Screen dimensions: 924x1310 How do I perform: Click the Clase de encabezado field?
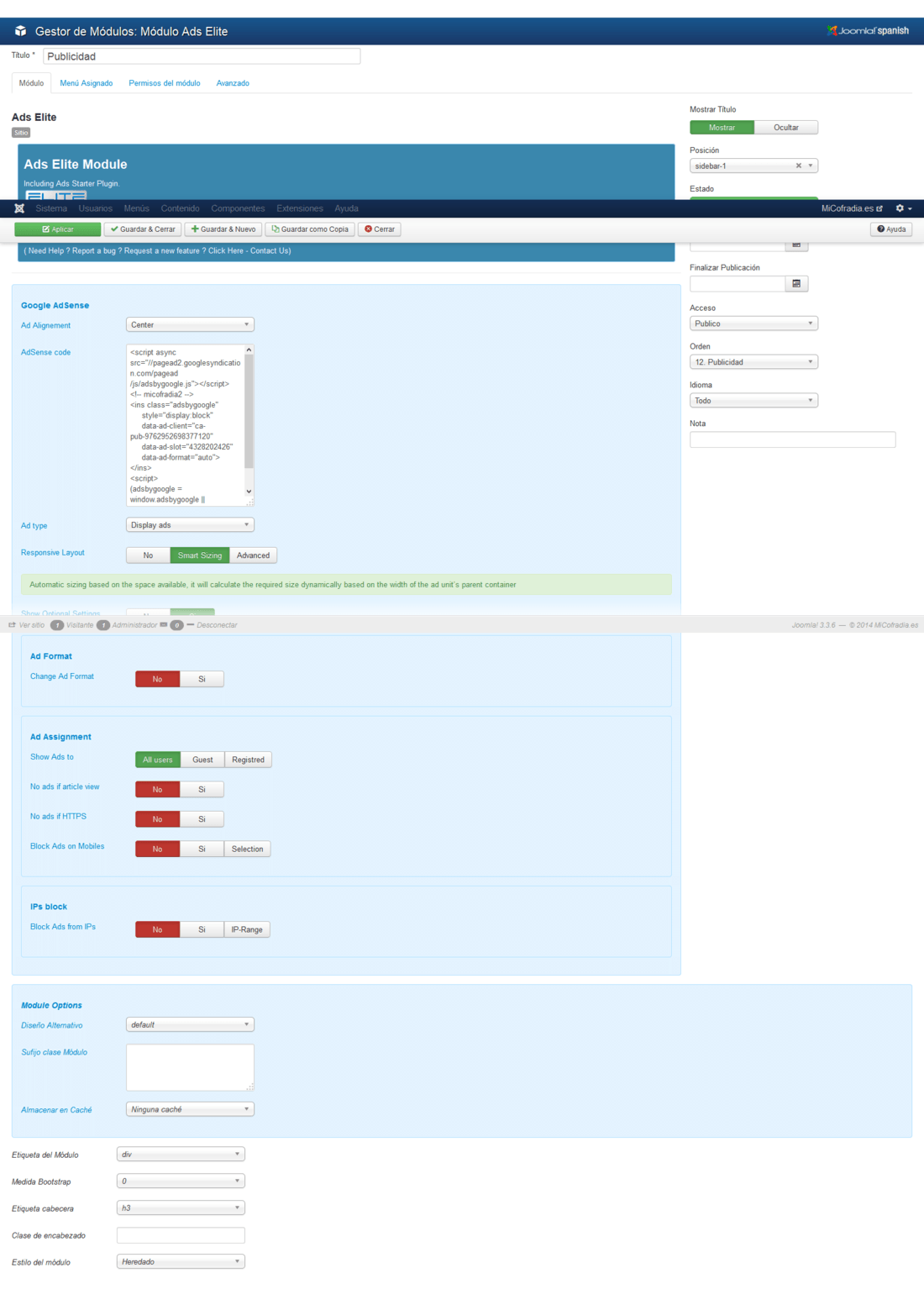(x=181, y=1235)
